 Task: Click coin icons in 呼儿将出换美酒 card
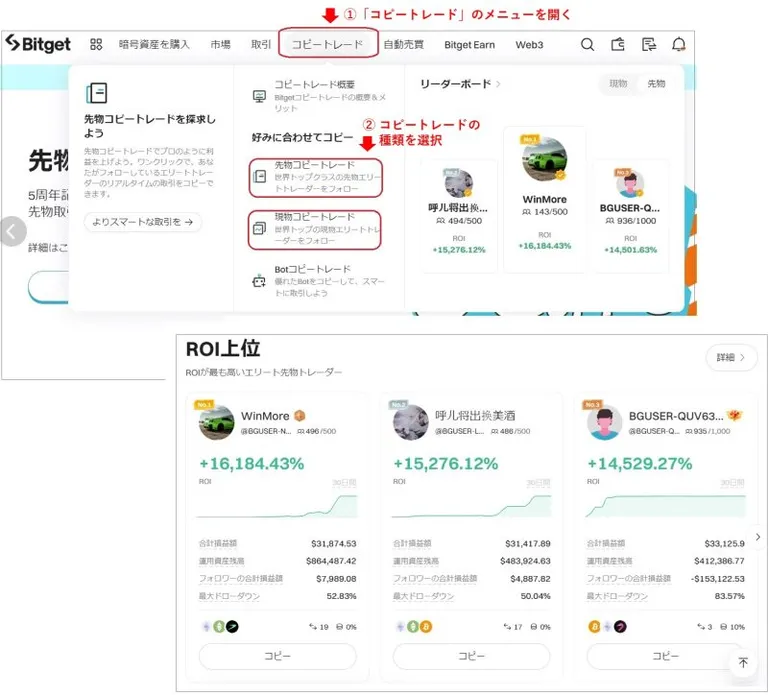pos(414,626)
